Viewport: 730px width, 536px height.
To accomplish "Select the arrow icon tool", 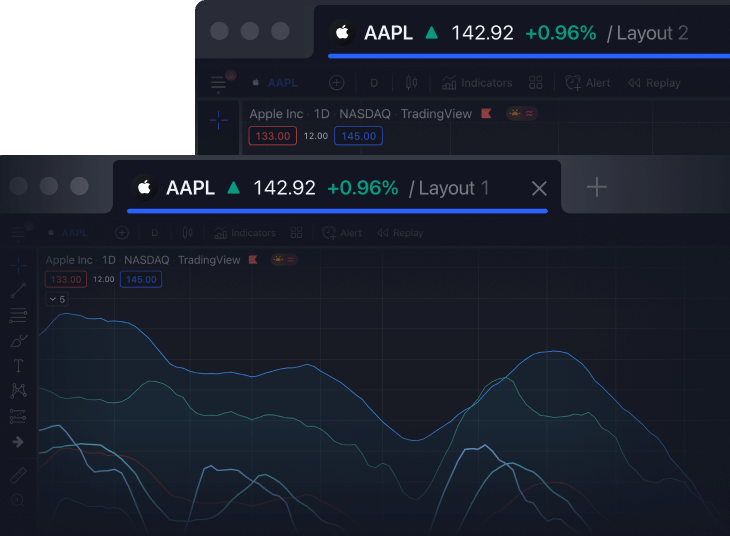I will pyautogui.click(x=18, y=441).
